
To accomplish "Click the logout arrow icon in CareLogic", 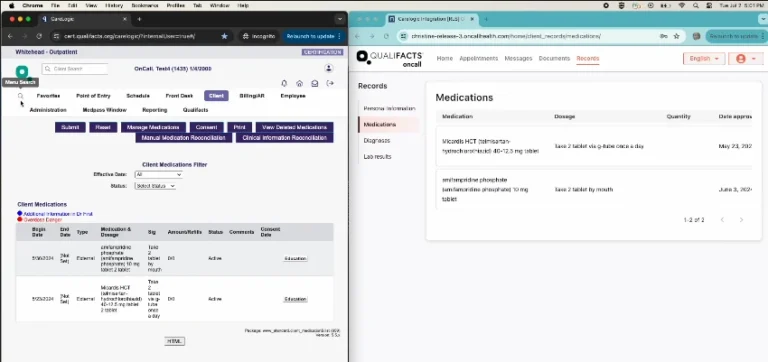I will tap(330, 83).
